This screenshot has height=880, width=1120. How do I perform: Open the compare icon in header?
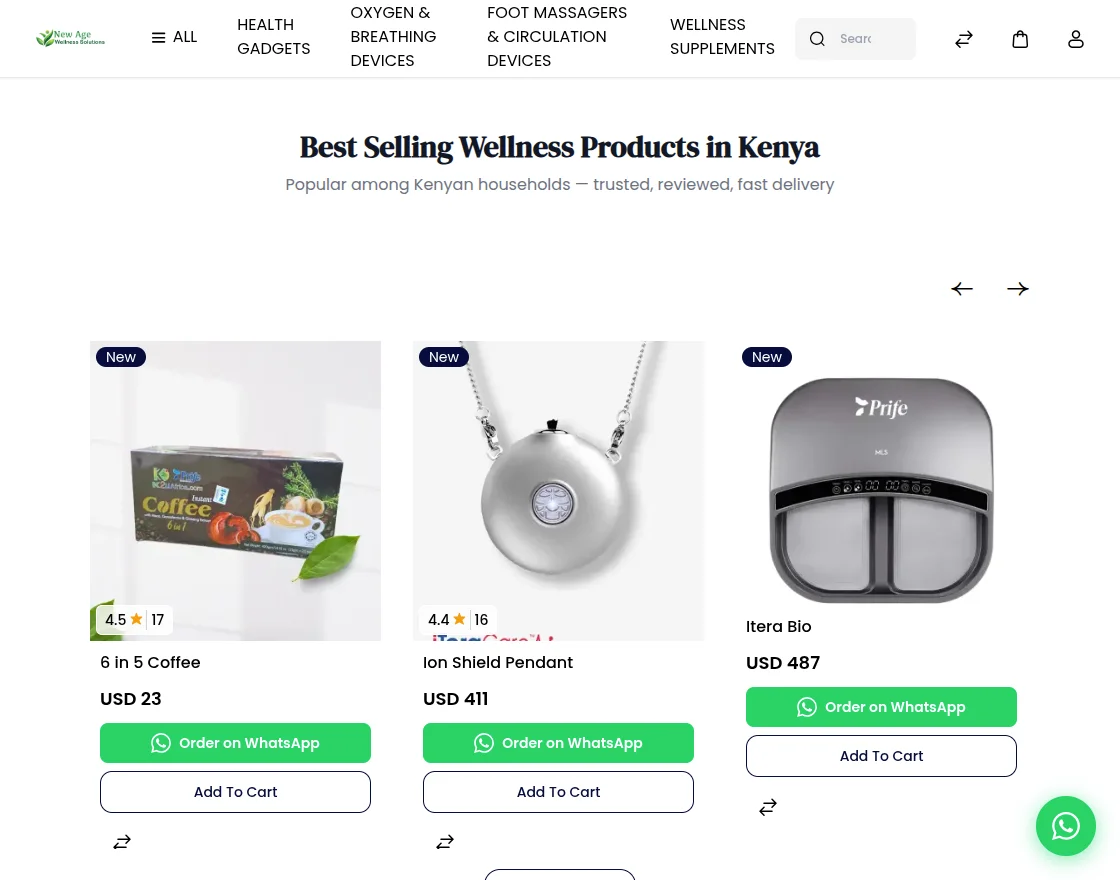(964, 39)
